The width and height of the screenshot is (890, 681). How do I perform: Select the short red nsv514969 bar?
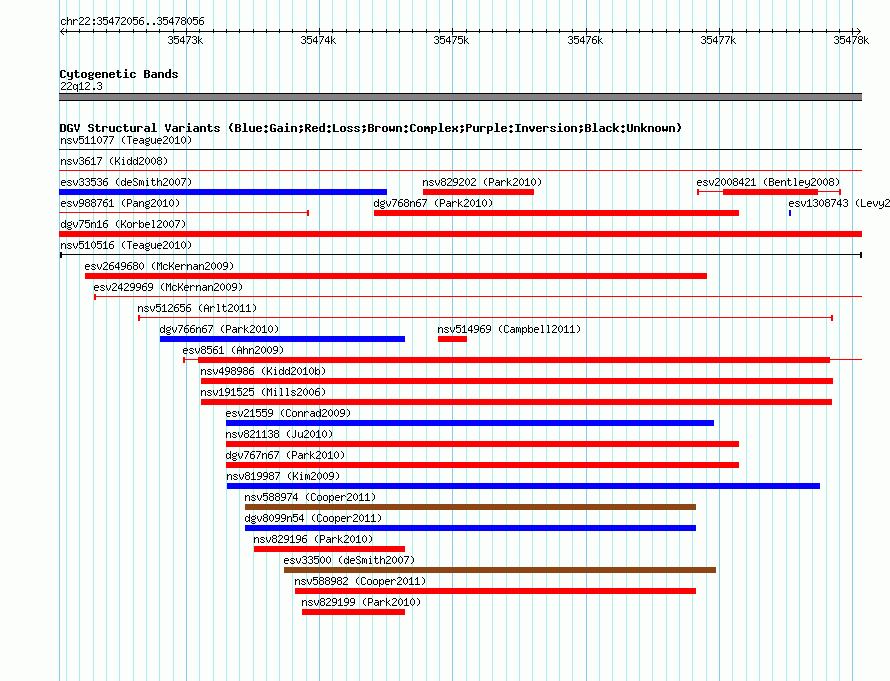coord(452,339)
